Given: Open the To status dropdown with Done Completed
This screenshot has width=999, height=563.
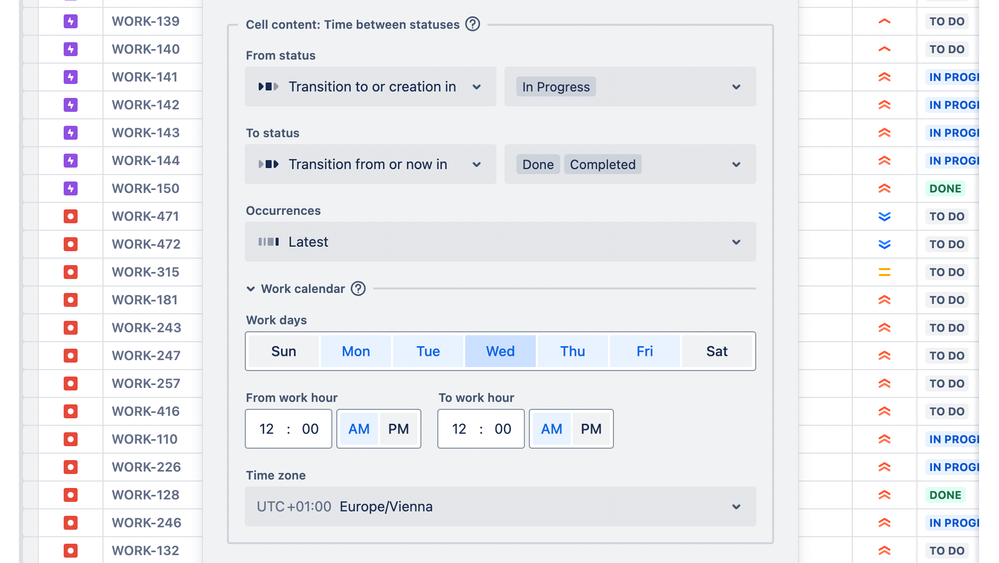Looking at the screenshot, I should [x=630, y=165].
